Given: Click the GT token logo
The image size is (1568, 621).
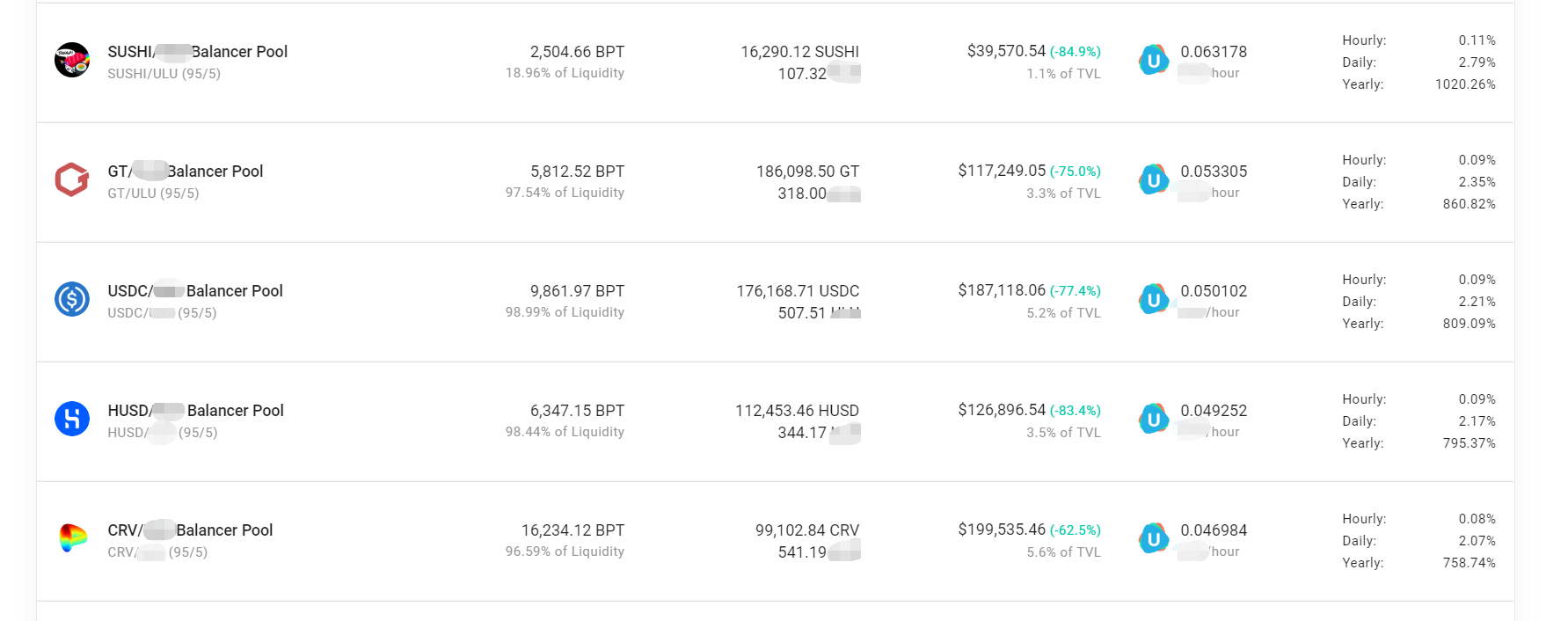Looking at the screenshot, I should tap(72, 179).
